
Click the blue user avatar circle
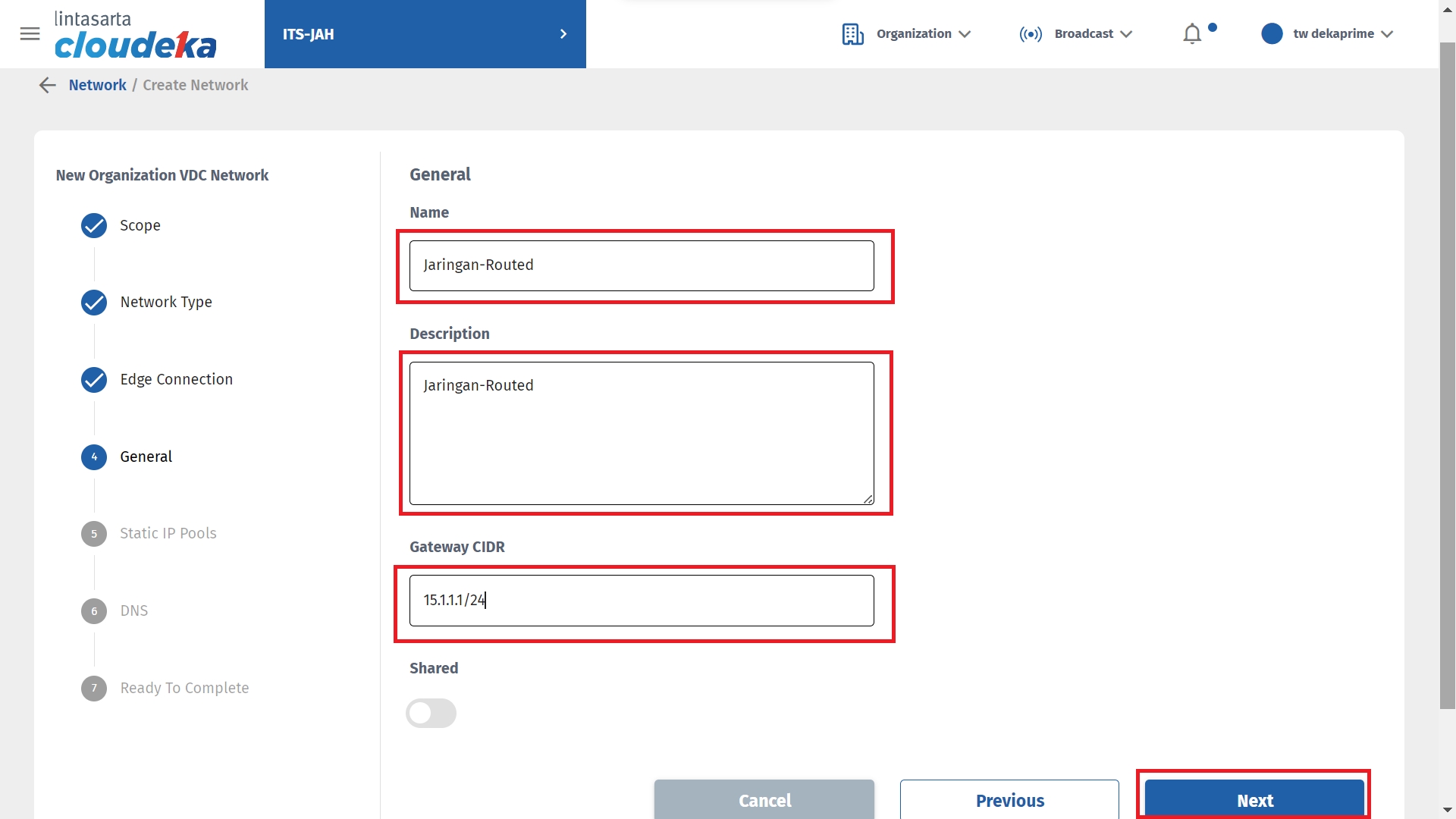coord(1272,33)
